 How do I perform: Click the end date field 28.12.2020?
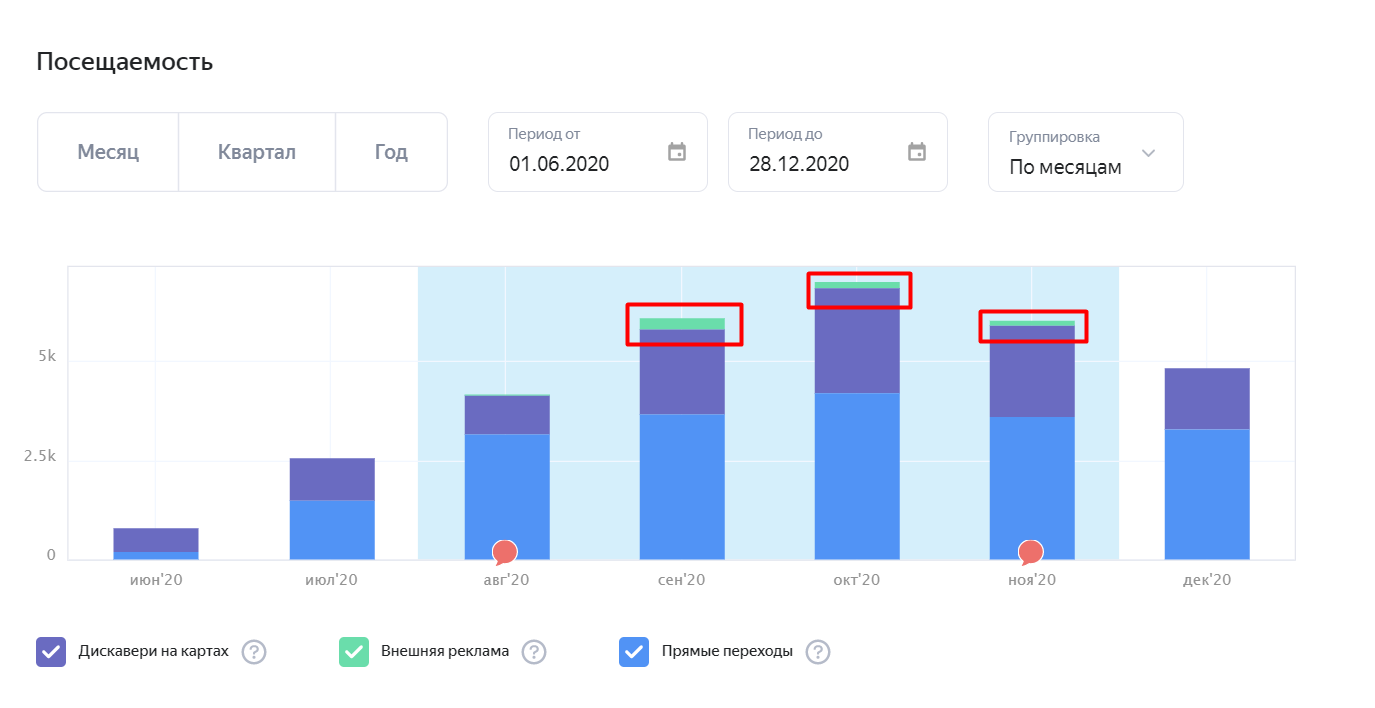(799, 164)
